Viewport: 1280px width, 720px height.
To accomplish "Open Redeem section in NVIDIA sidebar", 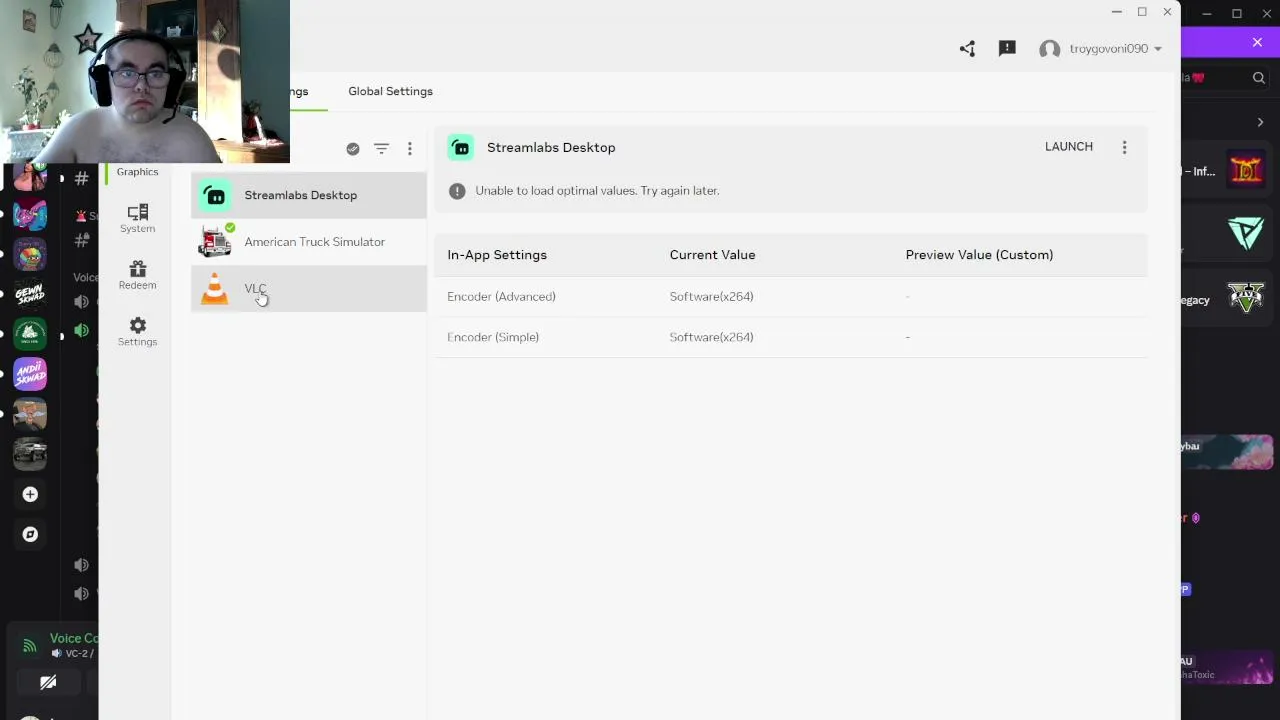I will click(x=137, y=275).
